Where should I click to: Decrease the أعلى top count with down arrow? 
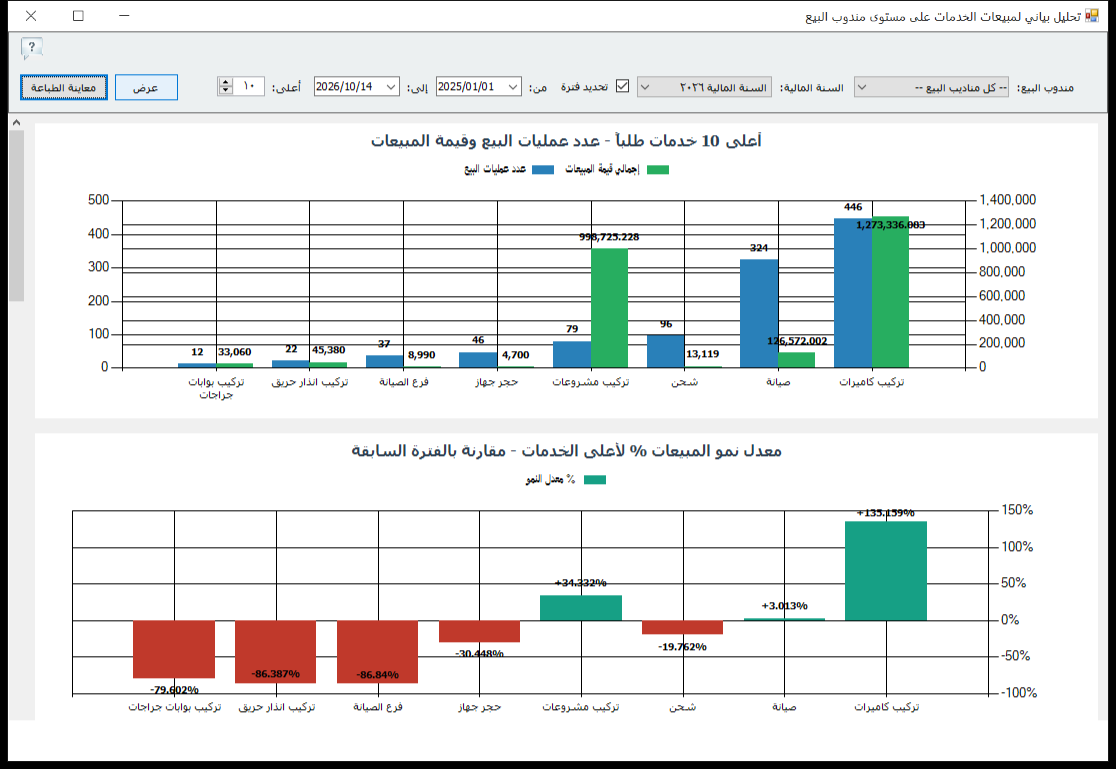tap(226, 91)
